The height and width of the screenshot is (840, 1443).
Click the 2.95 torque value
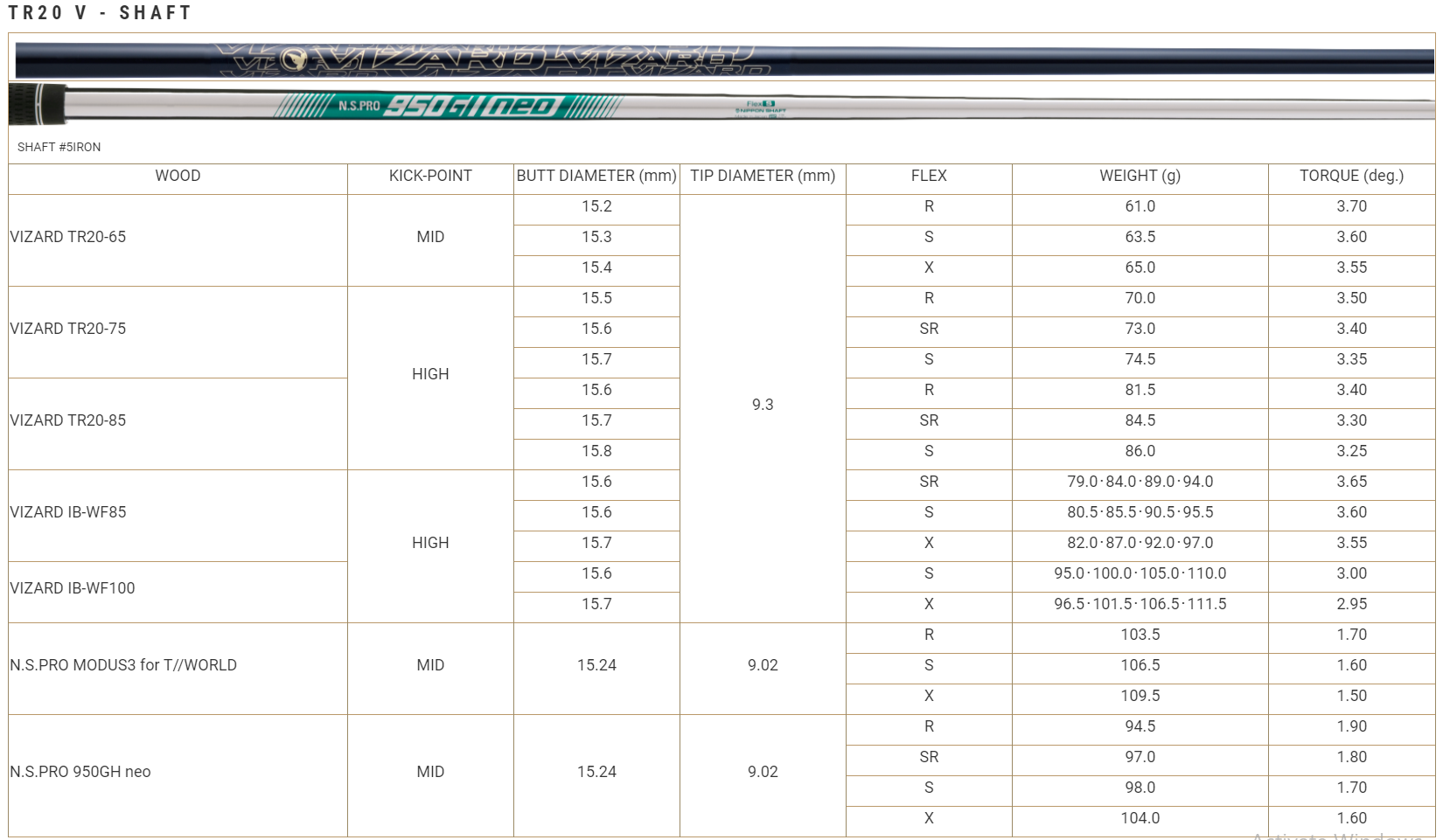point(1351,604)
